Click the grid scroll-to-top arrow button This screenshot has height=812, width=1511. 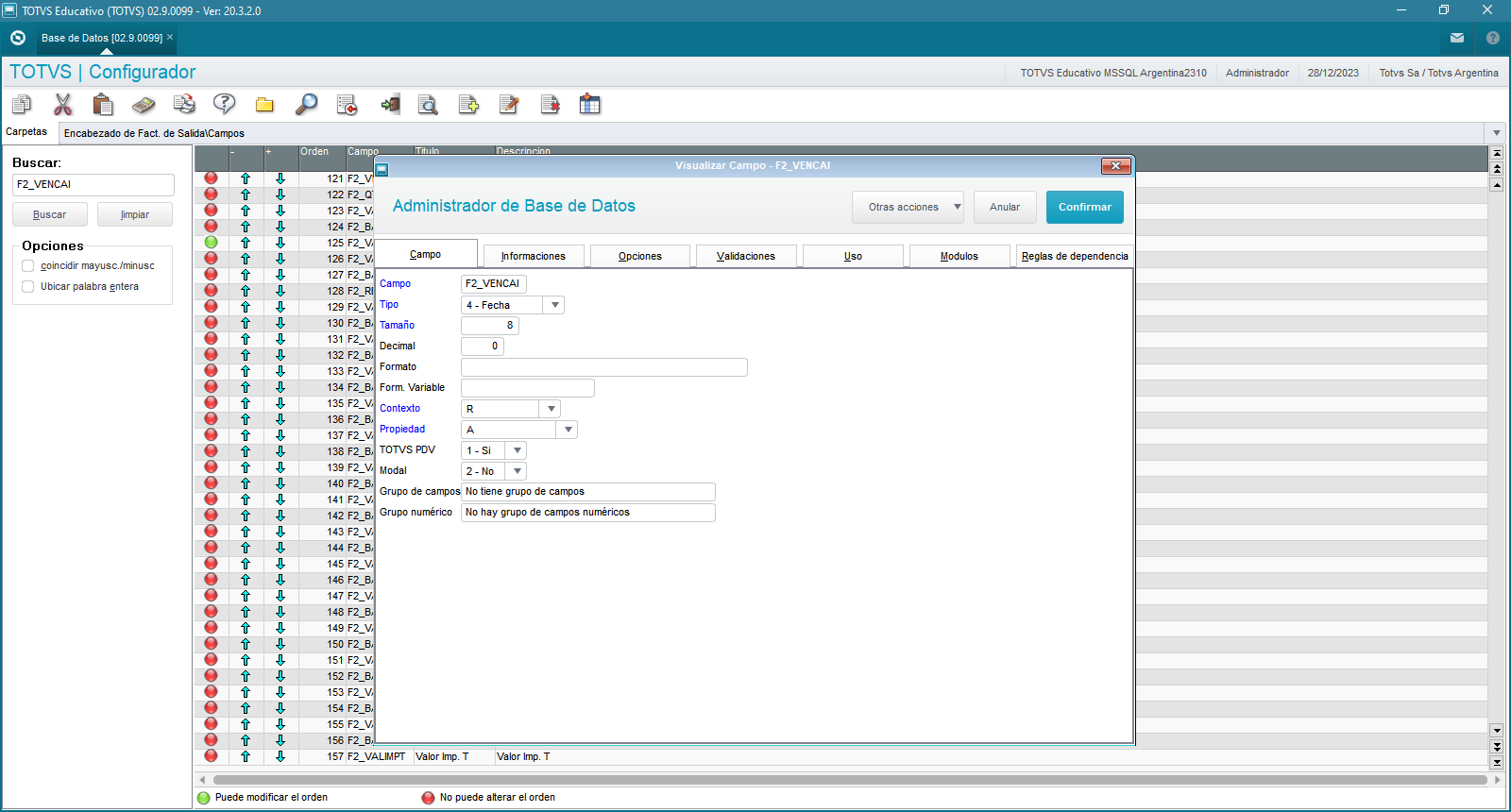tap(1496, 152)
